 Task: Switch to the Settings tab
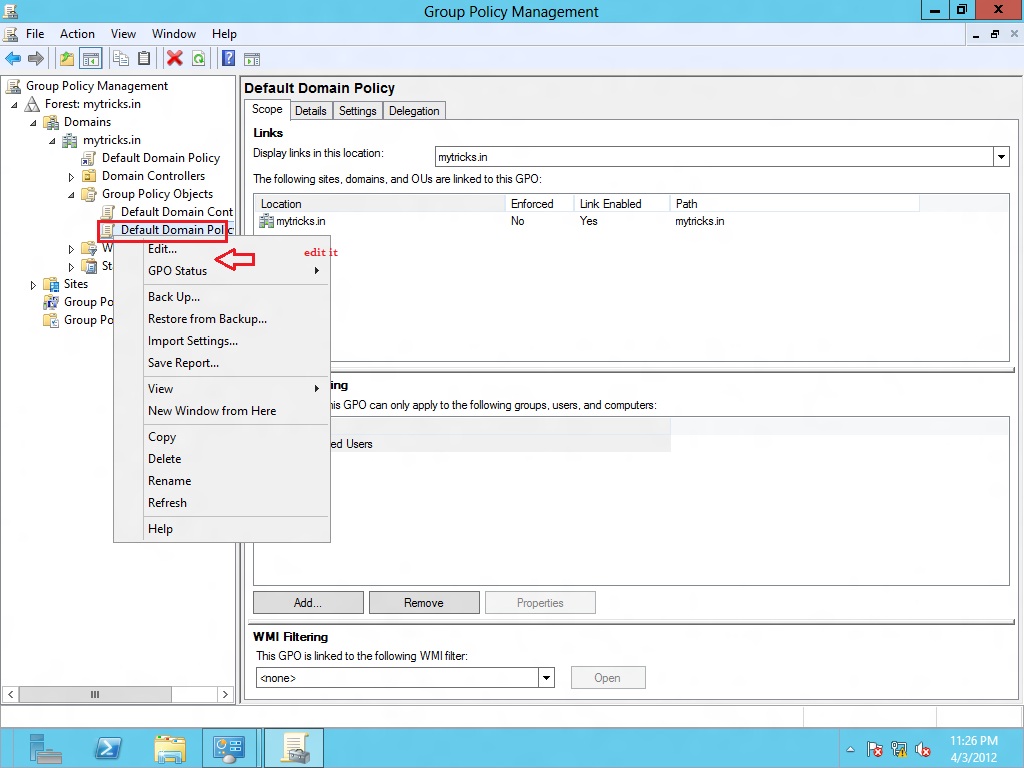(x=357, y=111)
